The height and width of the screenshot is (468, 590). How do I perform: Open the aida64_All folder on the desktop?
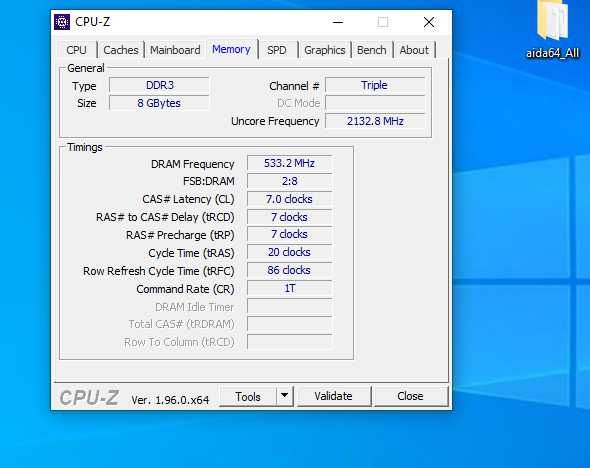click(552, 30)
